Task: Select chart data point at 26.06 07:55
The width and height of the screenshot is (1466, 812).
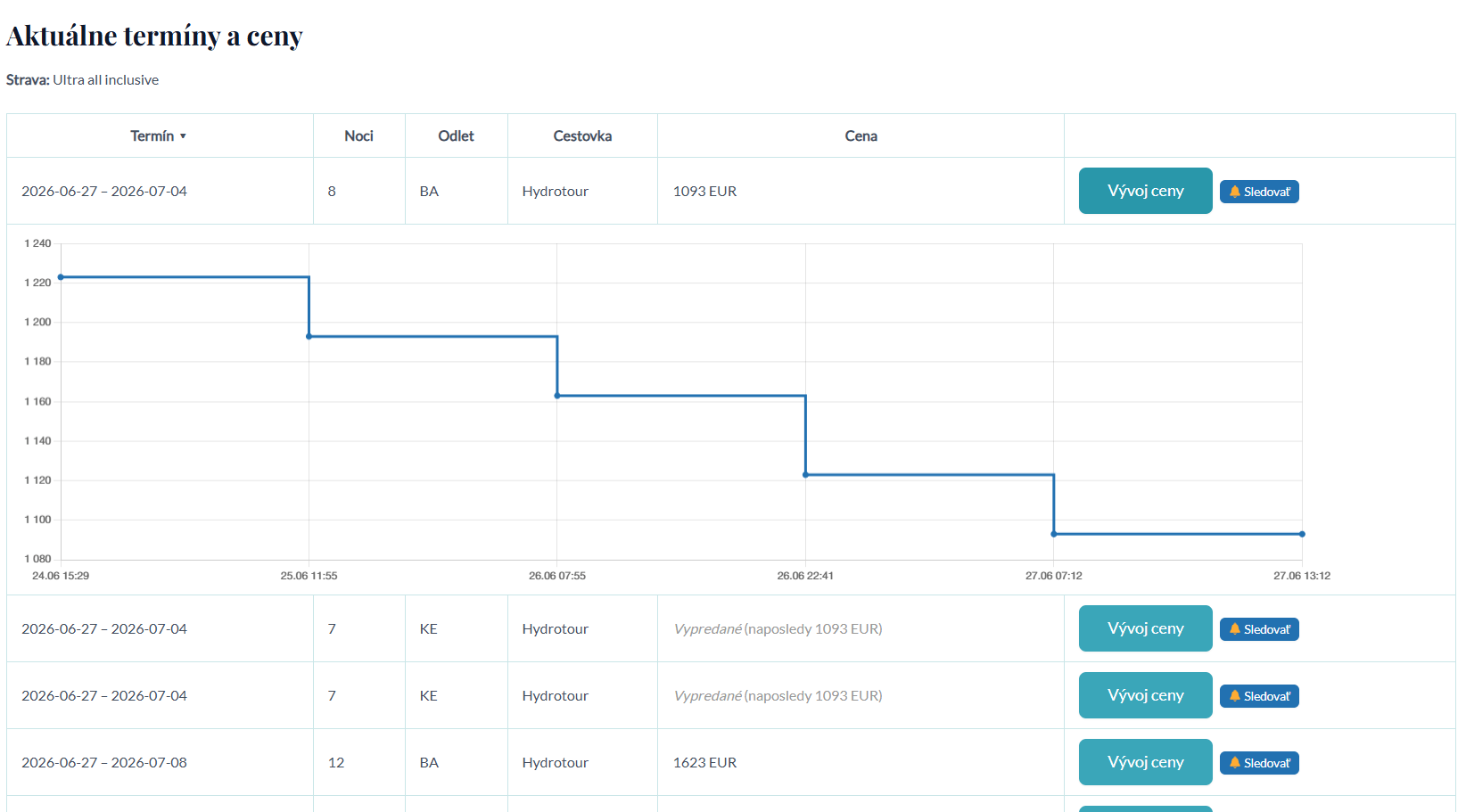Action: tap(557, 396)
